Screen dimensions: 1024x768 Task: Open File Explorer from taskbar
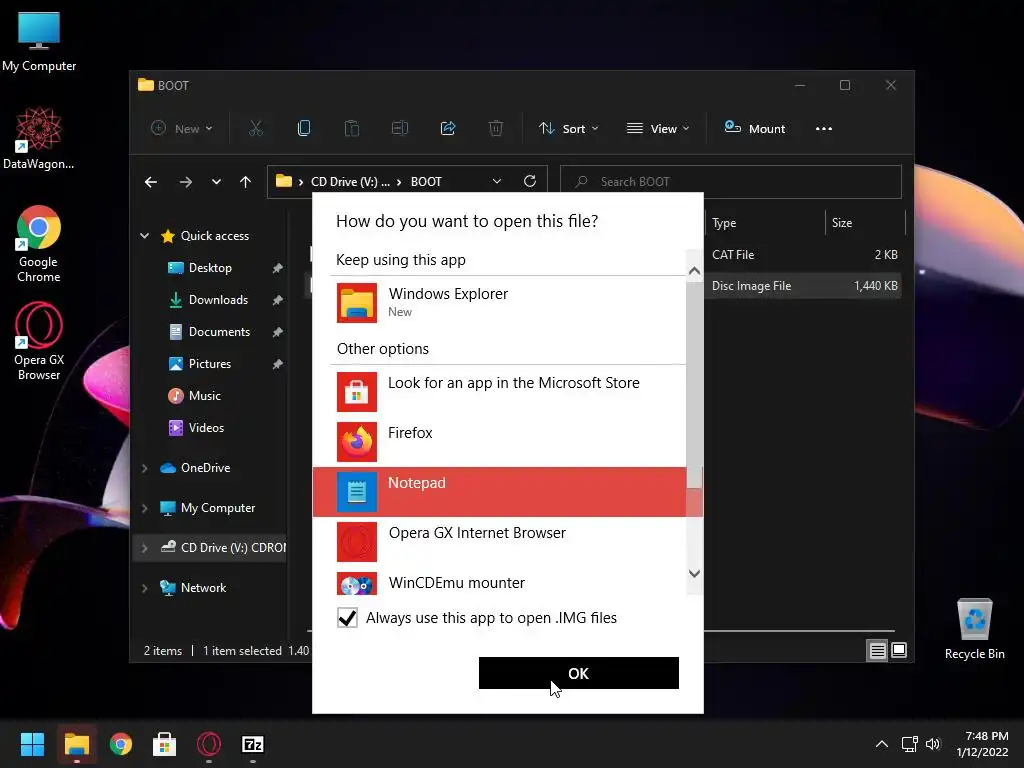(76, 744)
